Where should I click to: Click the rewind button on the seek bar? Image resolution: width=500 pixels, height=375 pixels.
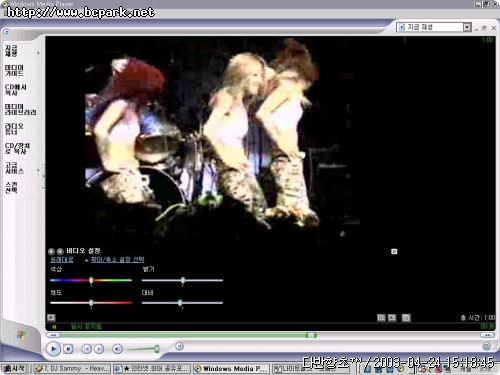click(x=53, y=335)
